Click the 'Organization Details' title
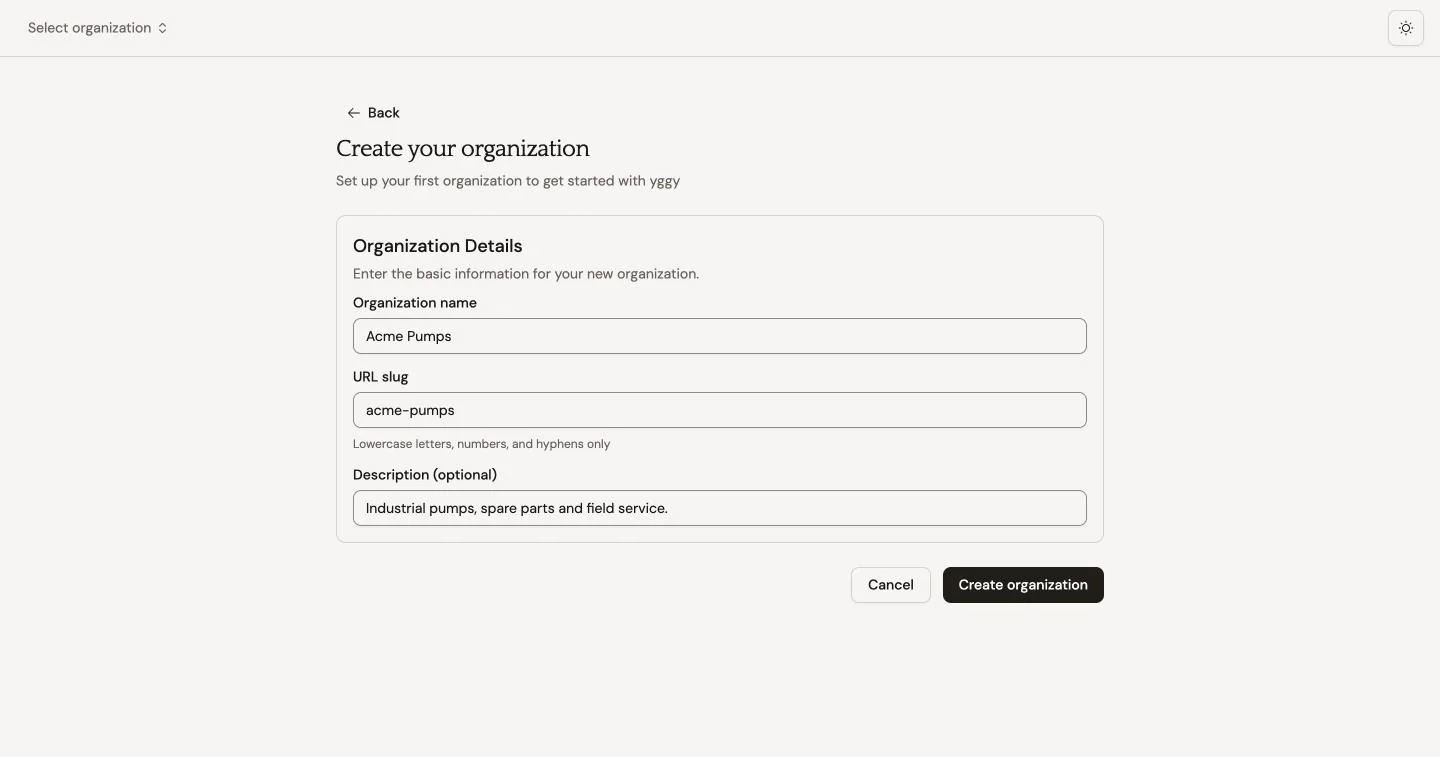 pos(438,246)
